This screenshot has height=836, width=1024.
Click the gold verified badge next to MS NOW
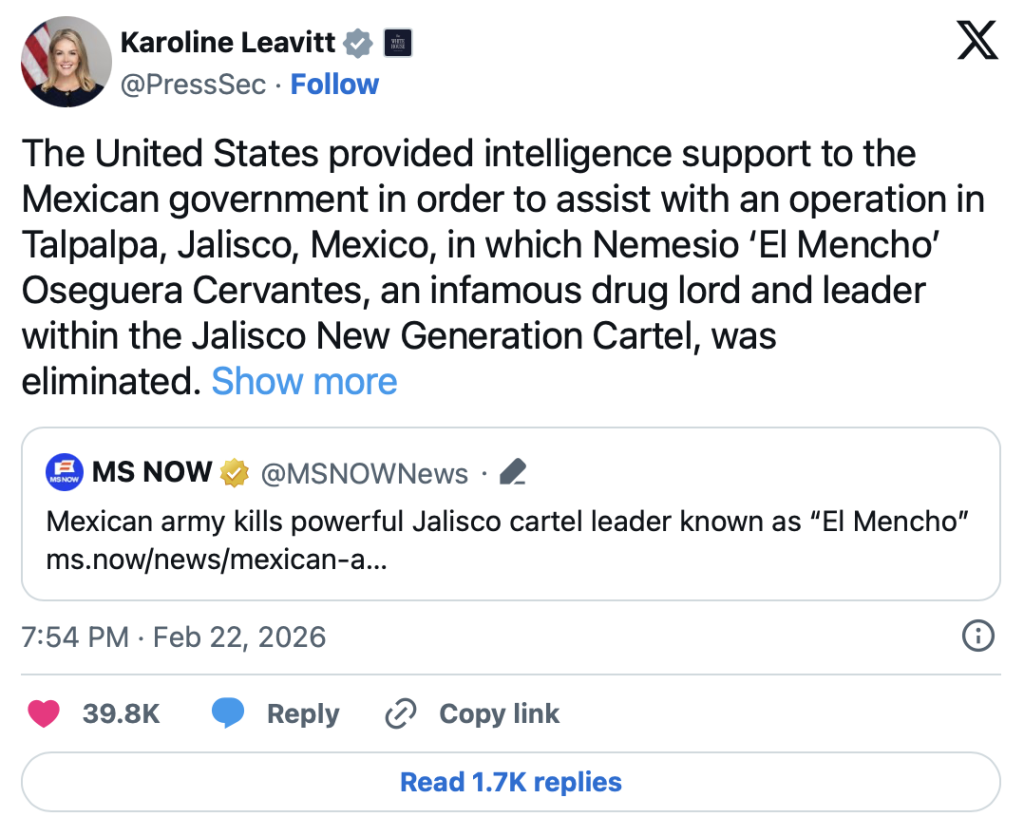(235, 473)
